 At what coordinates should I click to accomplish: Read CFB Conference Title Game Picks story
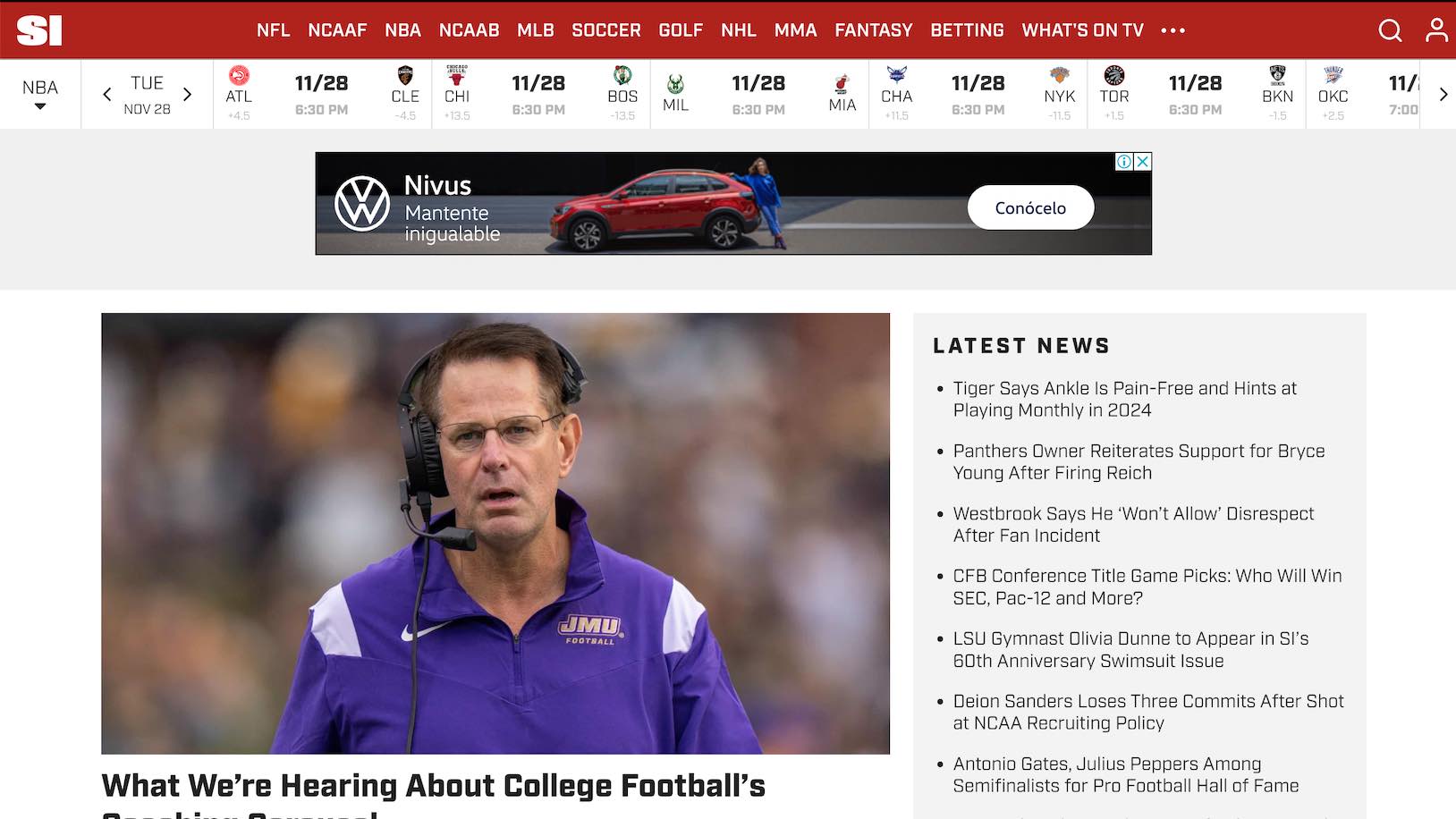(x=1147, y=587)
